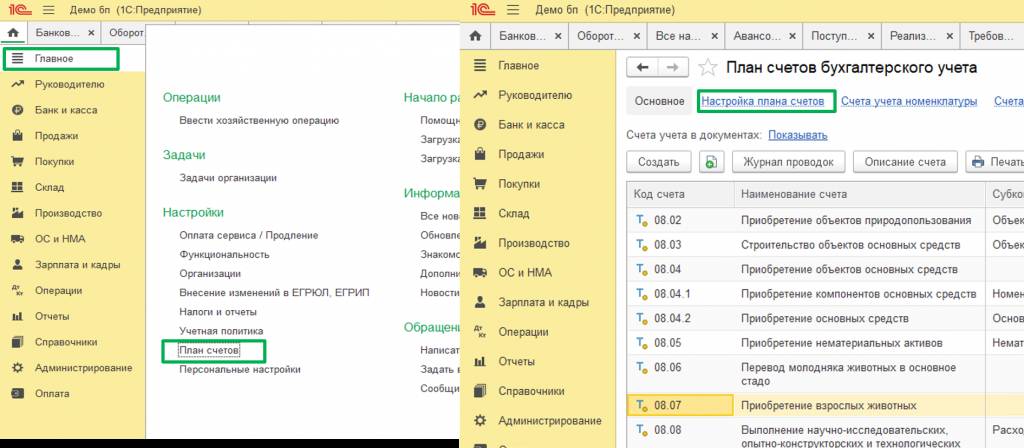
Task: Open Счета учета номенклатуры link
Action: pos(909,101)
